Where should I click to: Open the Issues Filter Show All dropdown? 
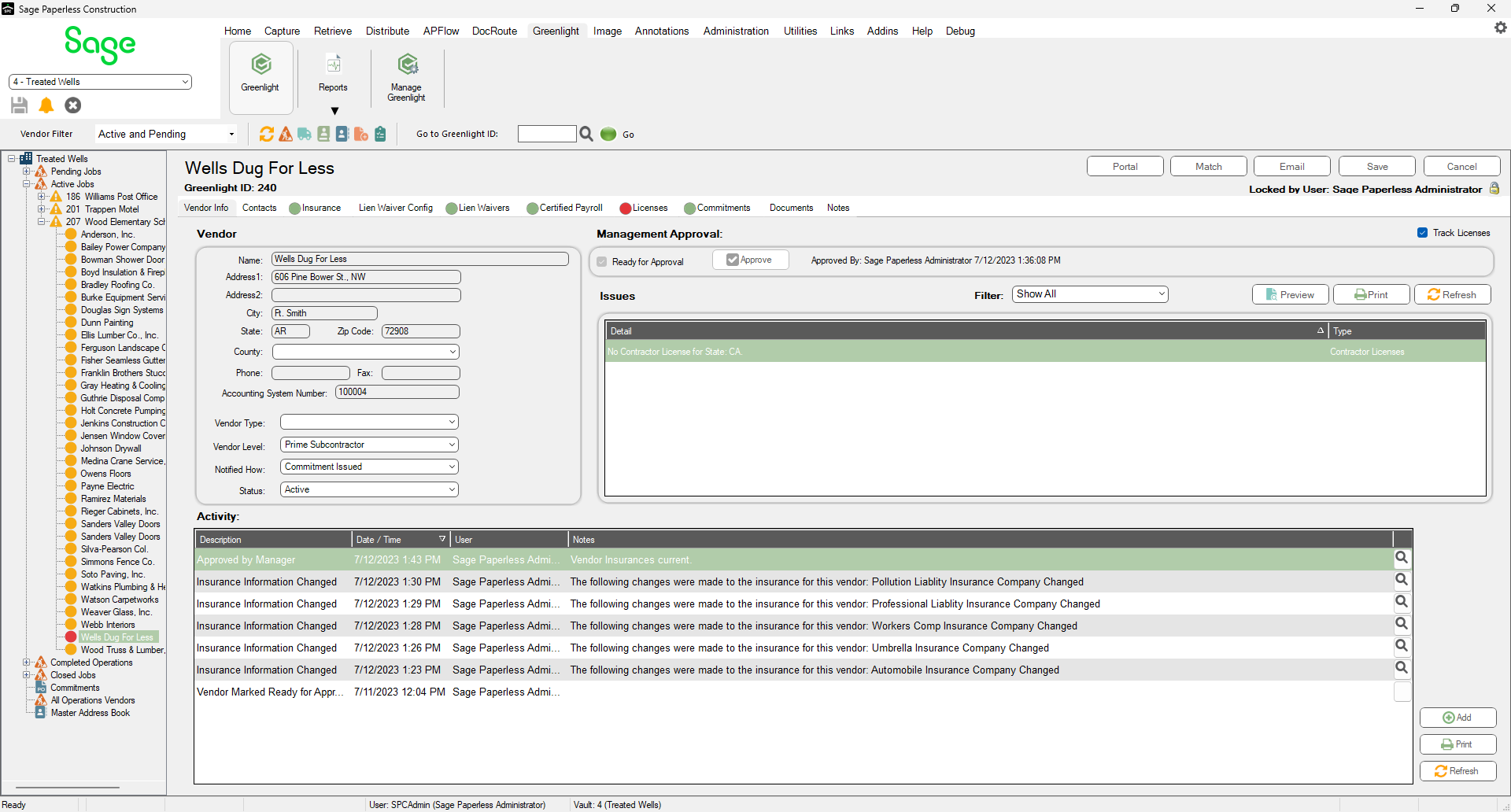(x=1090, y=294)
